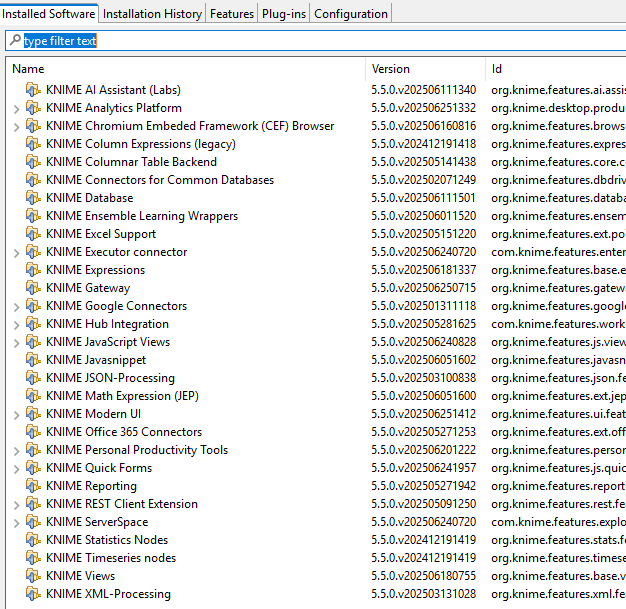Expand the KNIME Modern UI entry
The image size is (626, 609).
coord(16,415)
